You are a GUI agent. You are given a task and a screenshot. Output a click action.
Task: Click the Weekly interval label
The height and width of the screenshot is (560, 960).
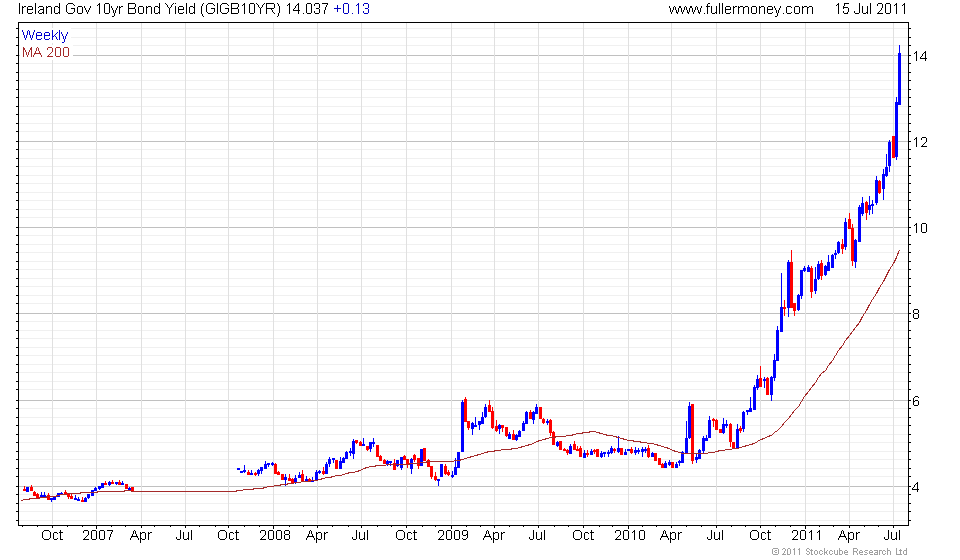click(45, 35)
